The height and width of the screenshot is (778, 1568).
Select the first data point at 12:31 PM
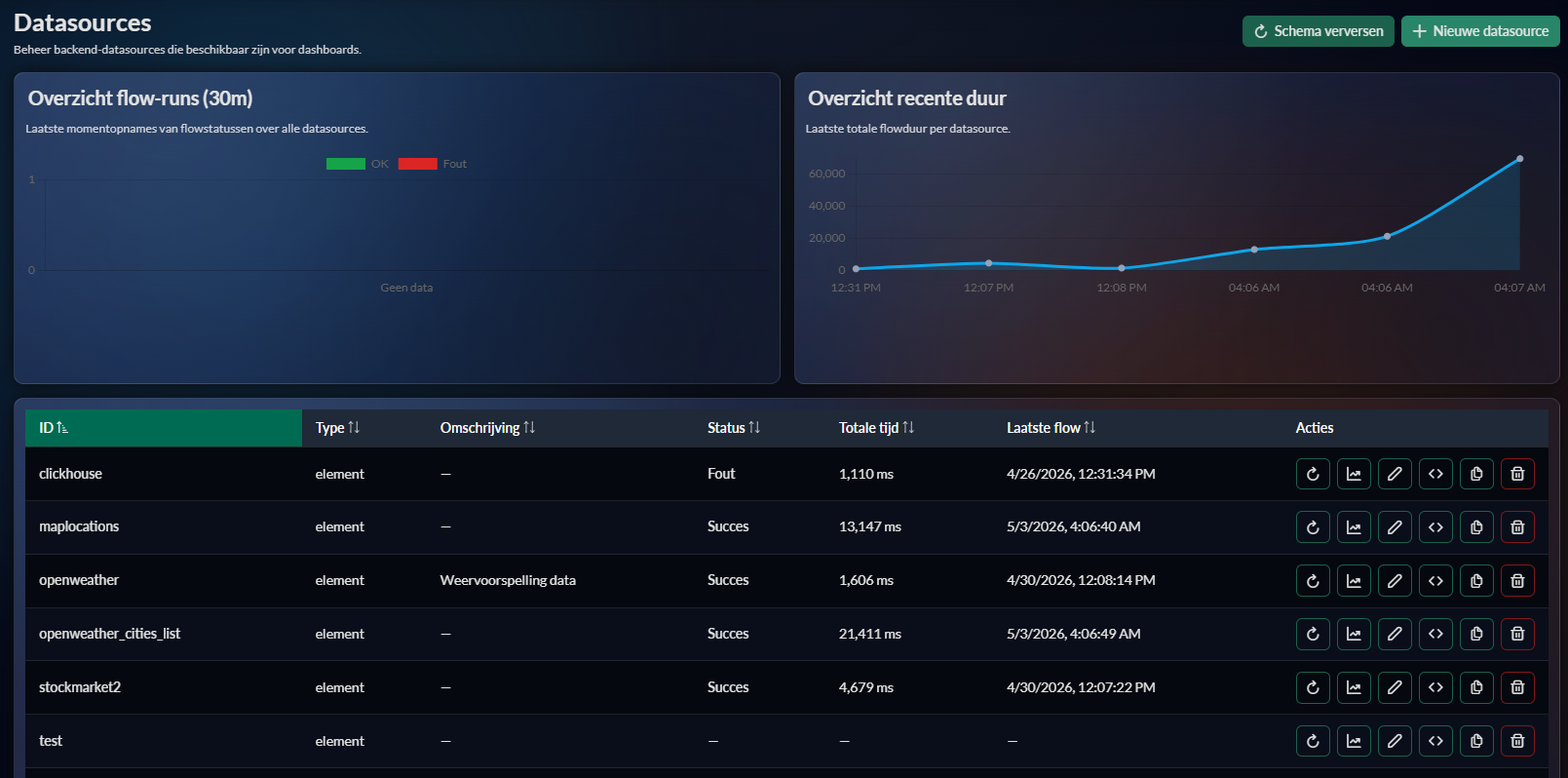[856, 268]
